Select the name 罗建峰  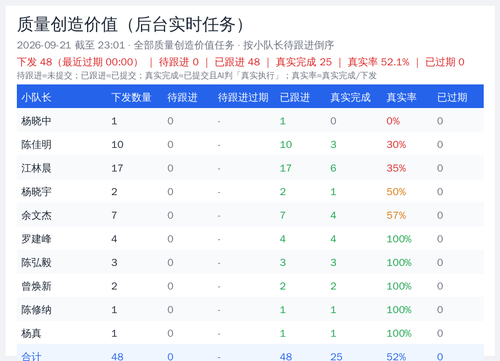click(x=36, y=239)
